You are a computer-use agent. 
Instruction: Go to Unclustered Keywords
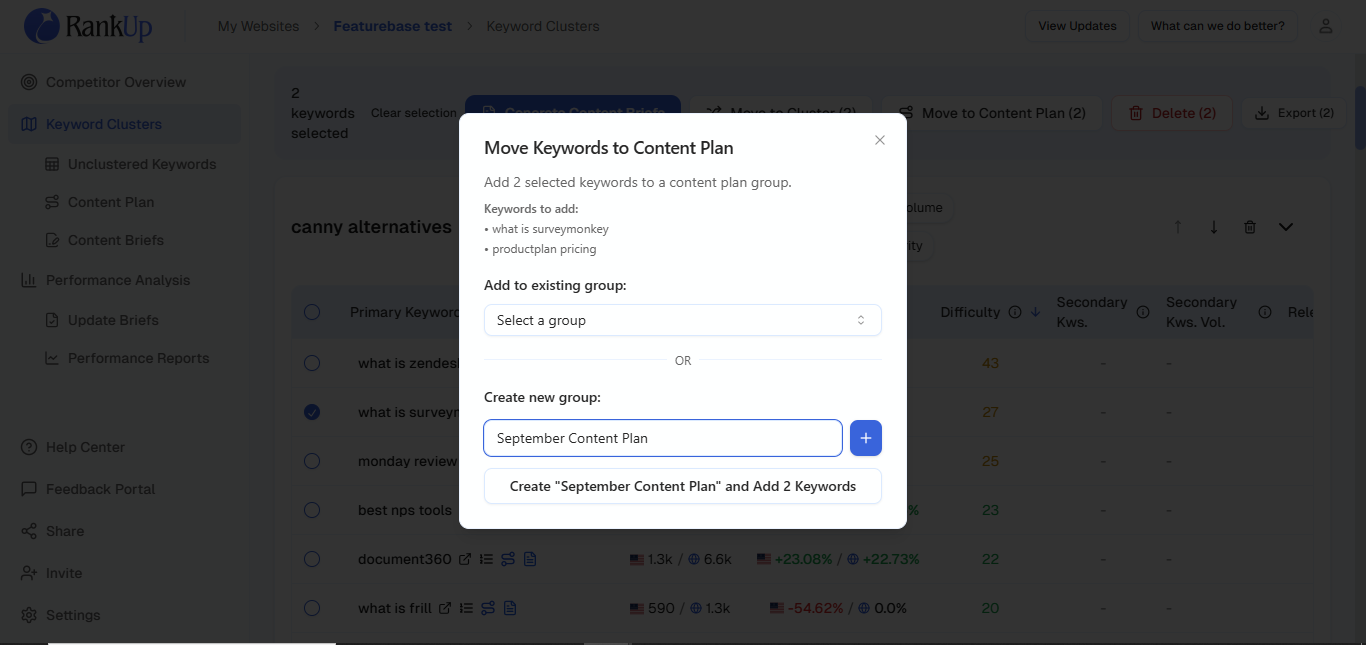coord(142,164)
